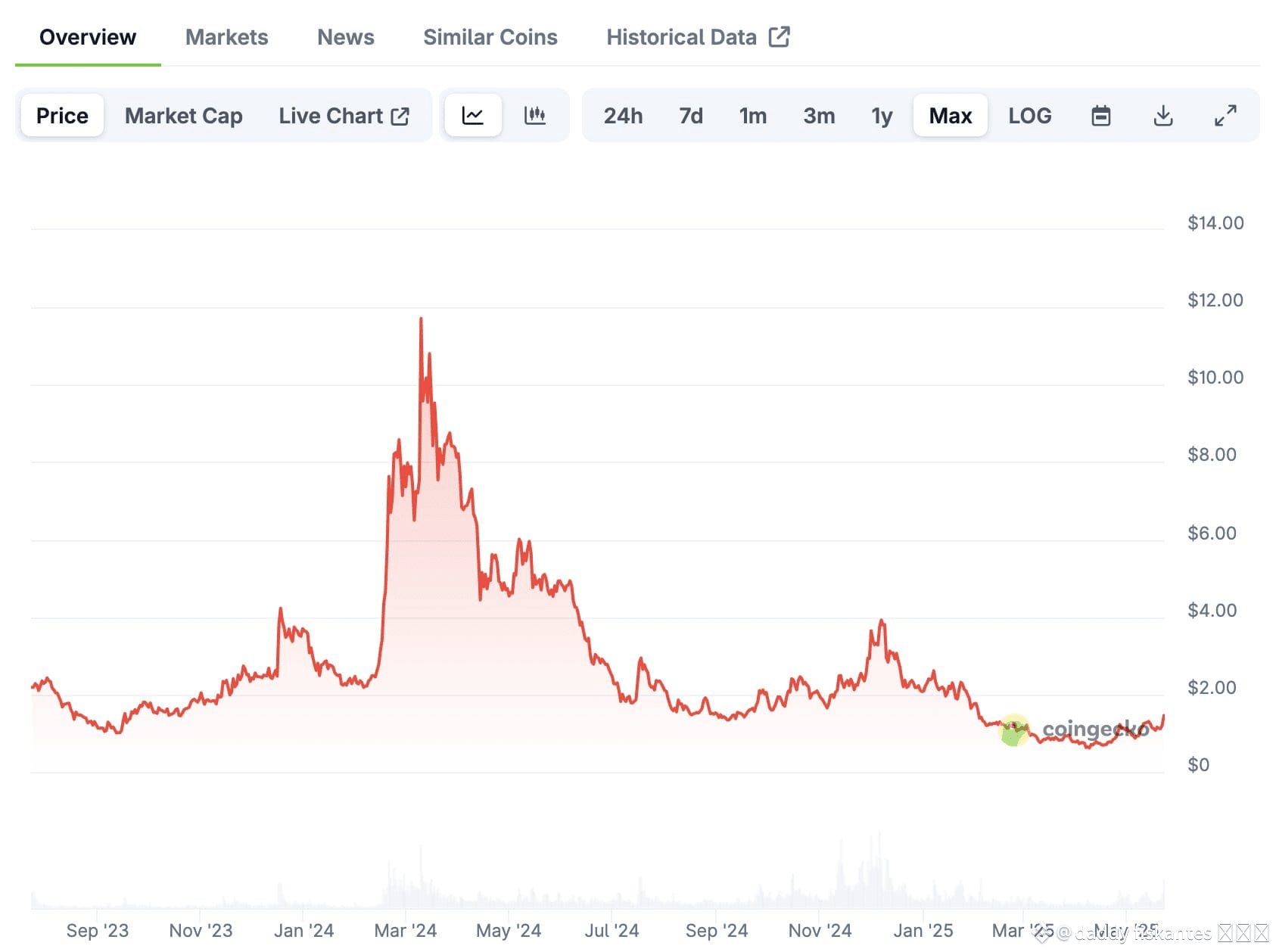The width and height of the screenshot is (1276, 952).
Task: Set time range to 1y
Action: point(882,116)
